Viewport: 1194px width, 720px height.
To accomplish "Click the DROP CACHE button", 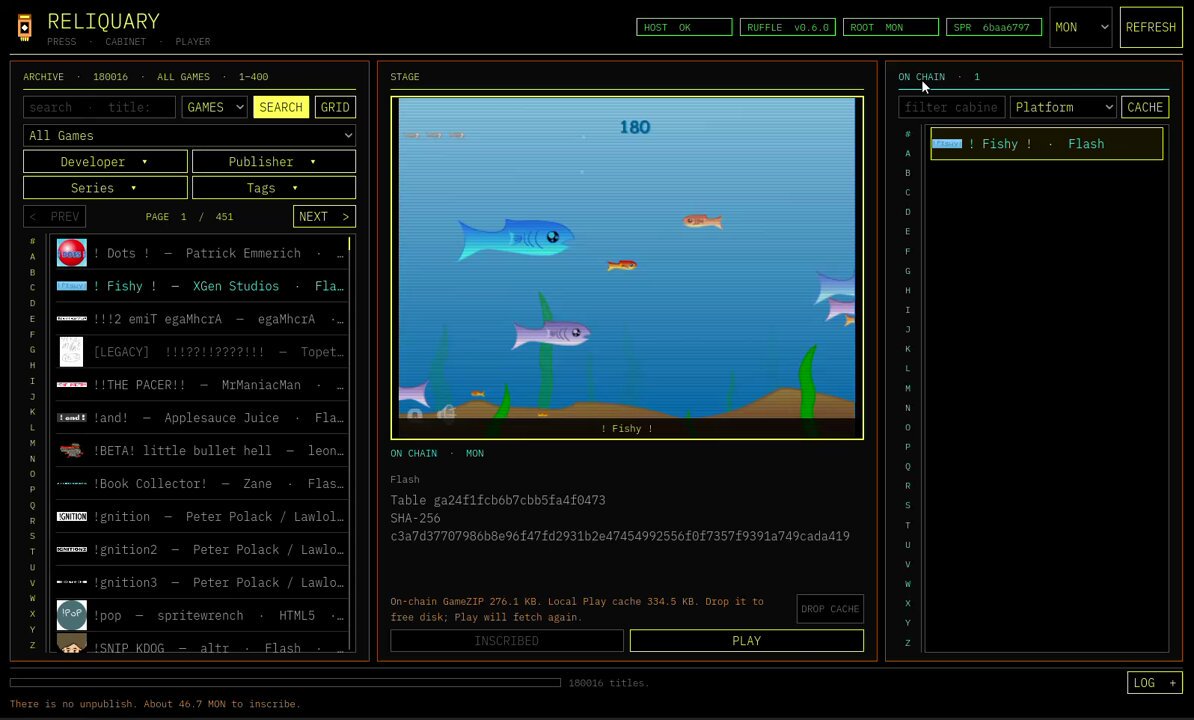I will pyautogui.click(x=830, y=609).
